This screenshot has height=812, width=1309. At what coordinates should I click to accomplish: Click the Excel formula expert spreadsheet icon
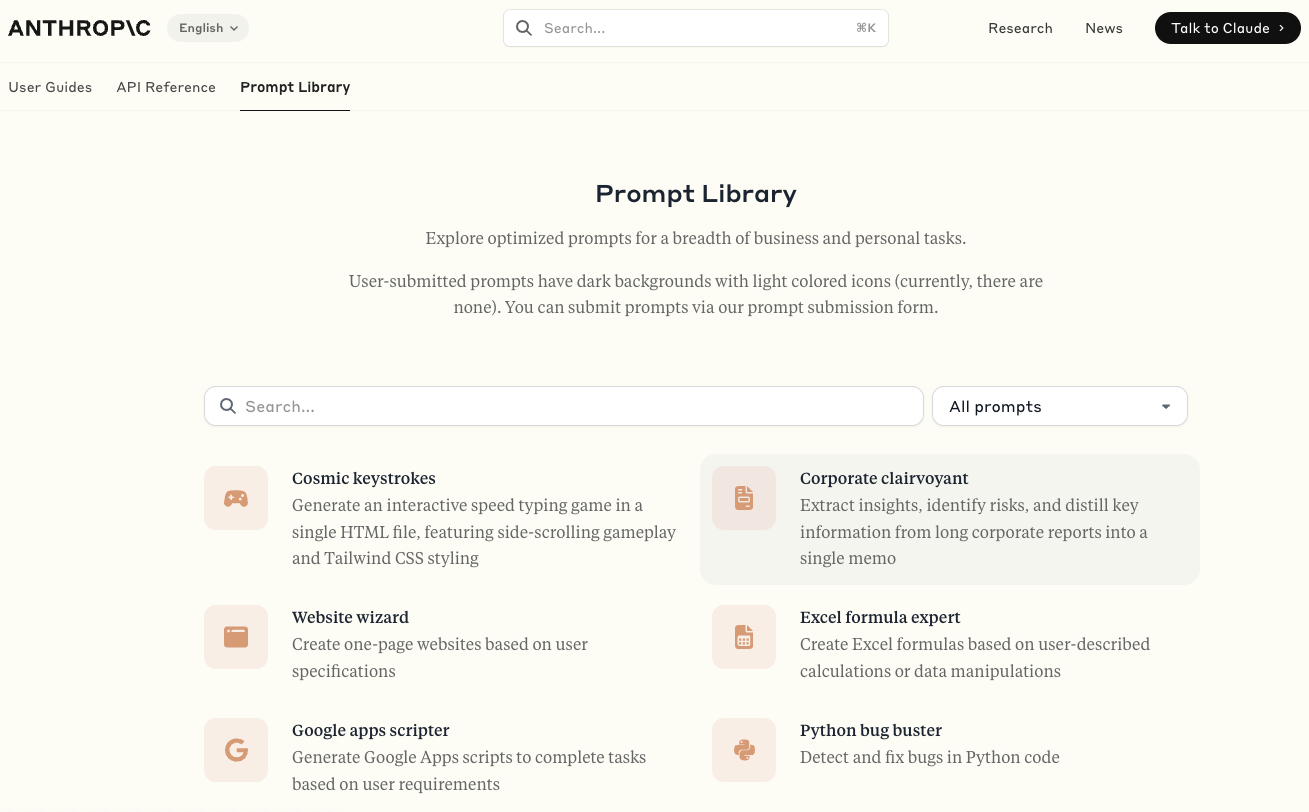click(x=744, y=636)
